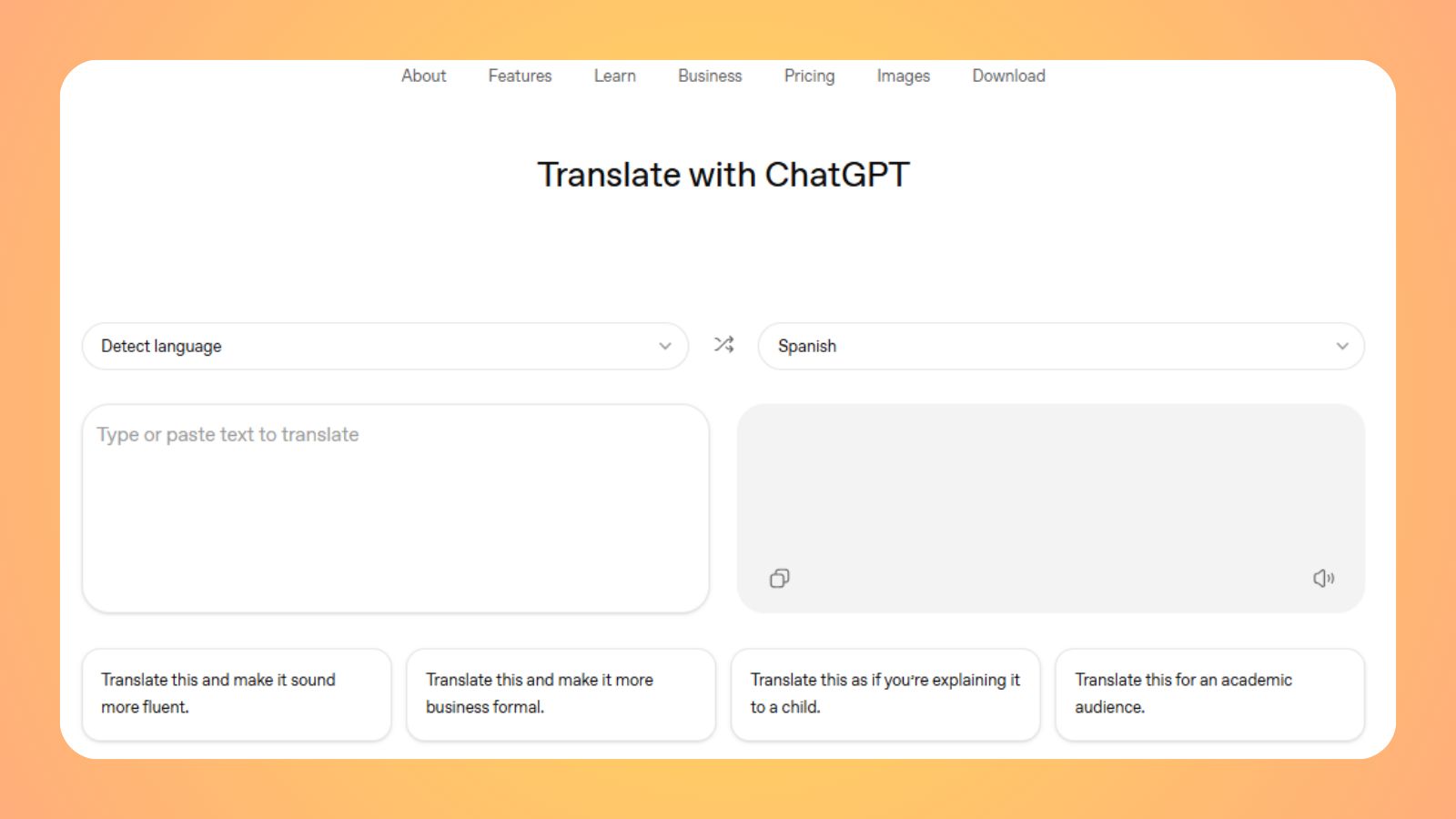Navigate to Images in top menu
1456x819 pixels.
point(903,76)
